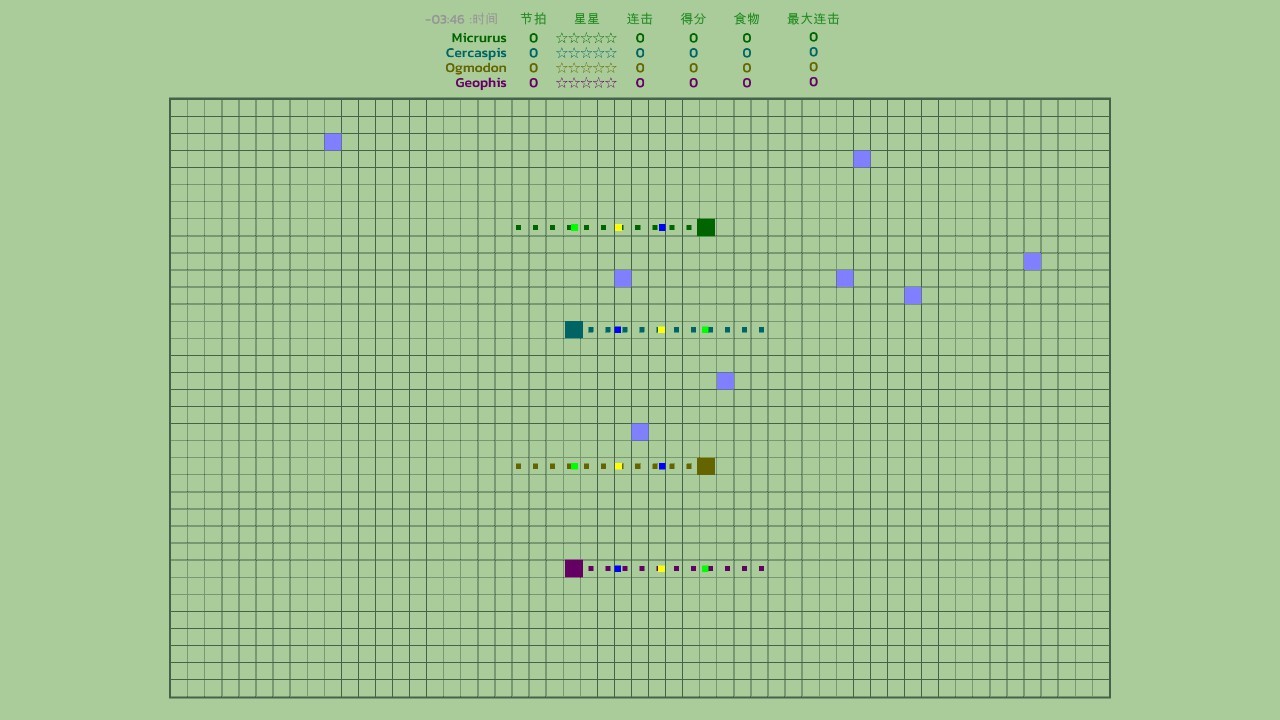
Task: Click the yellow segment in Micrurus's snake body
Action: 619,228
